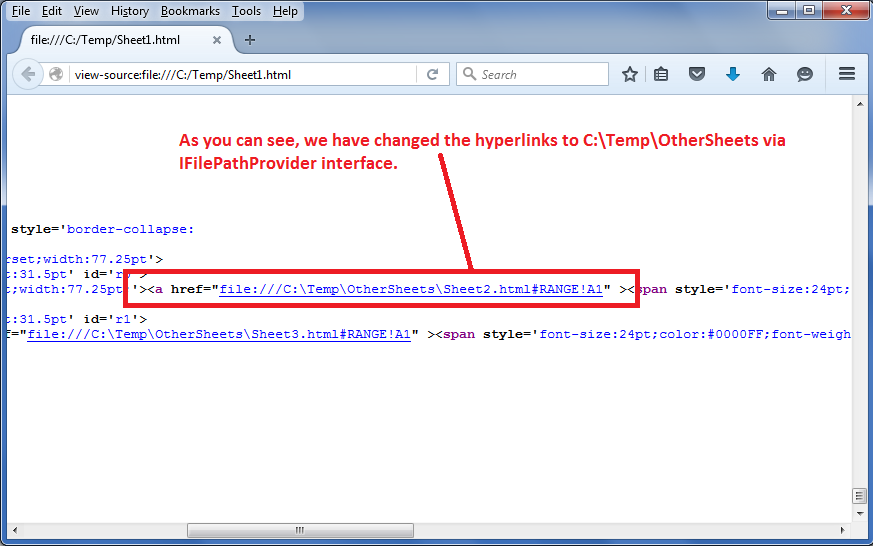Go to the Home page
The width and height of the screenshot is (873, 546).
769,74
